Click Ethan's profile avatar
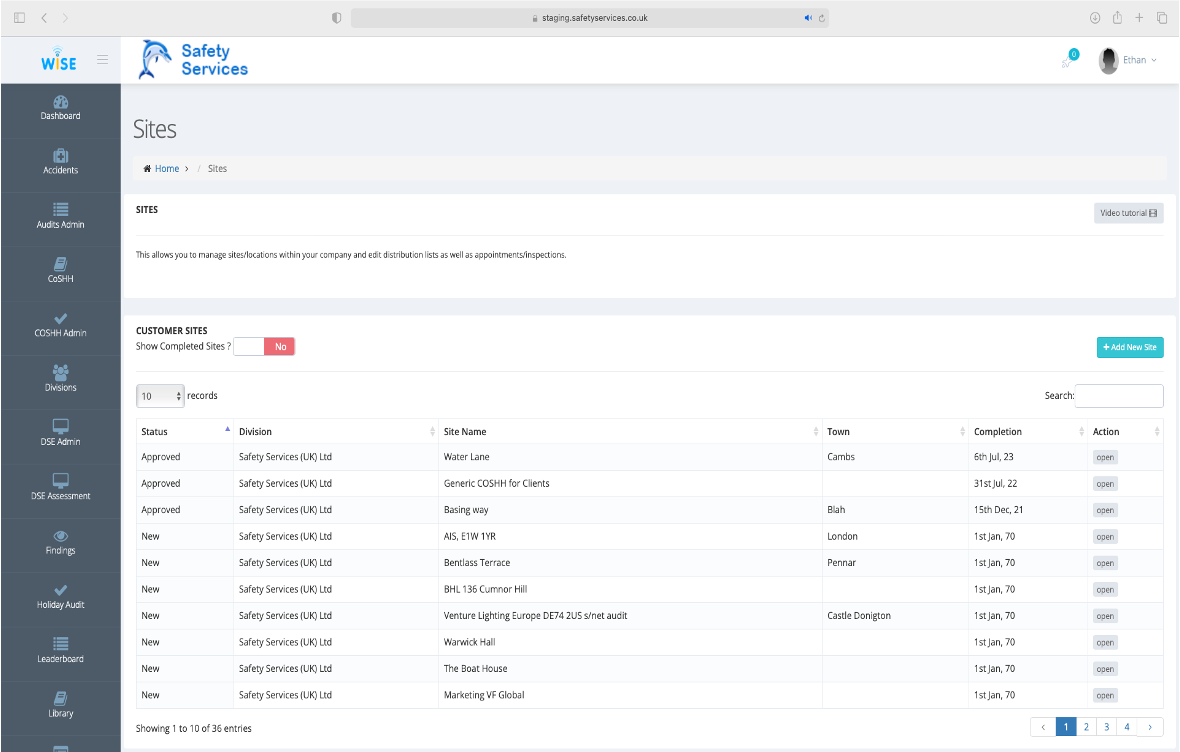Image resolution: width=1180 pixels, height=752 pixels. 1108,60
